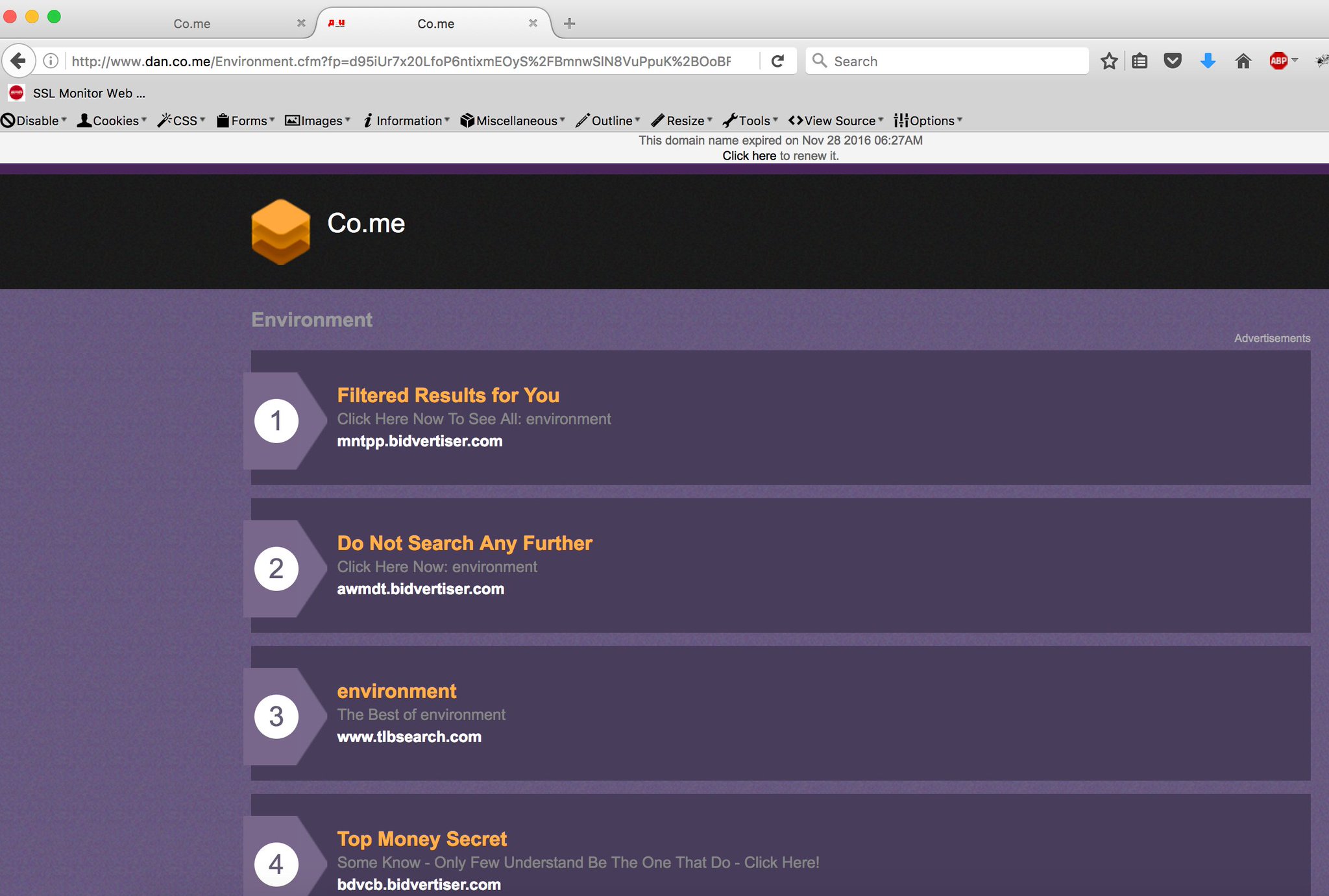Click bdvcb.bidvertiser.com URL
The width and height of the screenshot is (1329, 896).
click(x=419, y=884)
